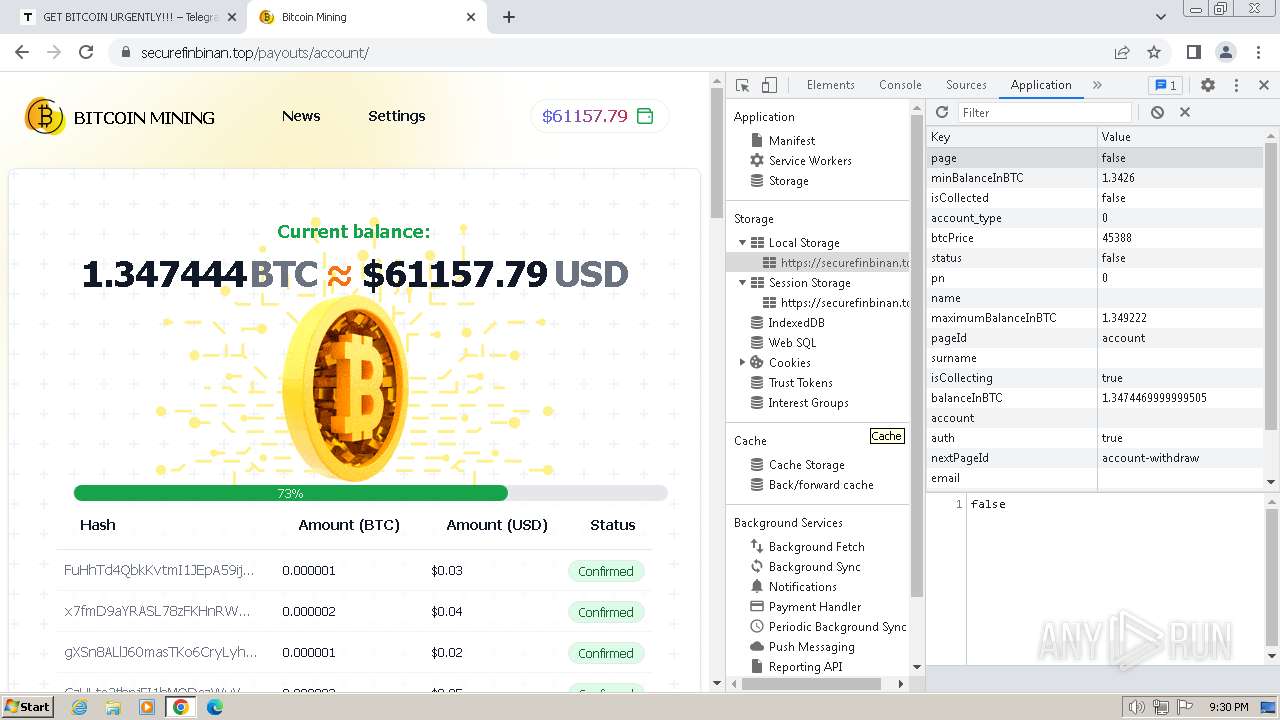Screen dimensions: 1280x720
Task: Click the $61157.79 balance button
Action: [x=600, y=116]
